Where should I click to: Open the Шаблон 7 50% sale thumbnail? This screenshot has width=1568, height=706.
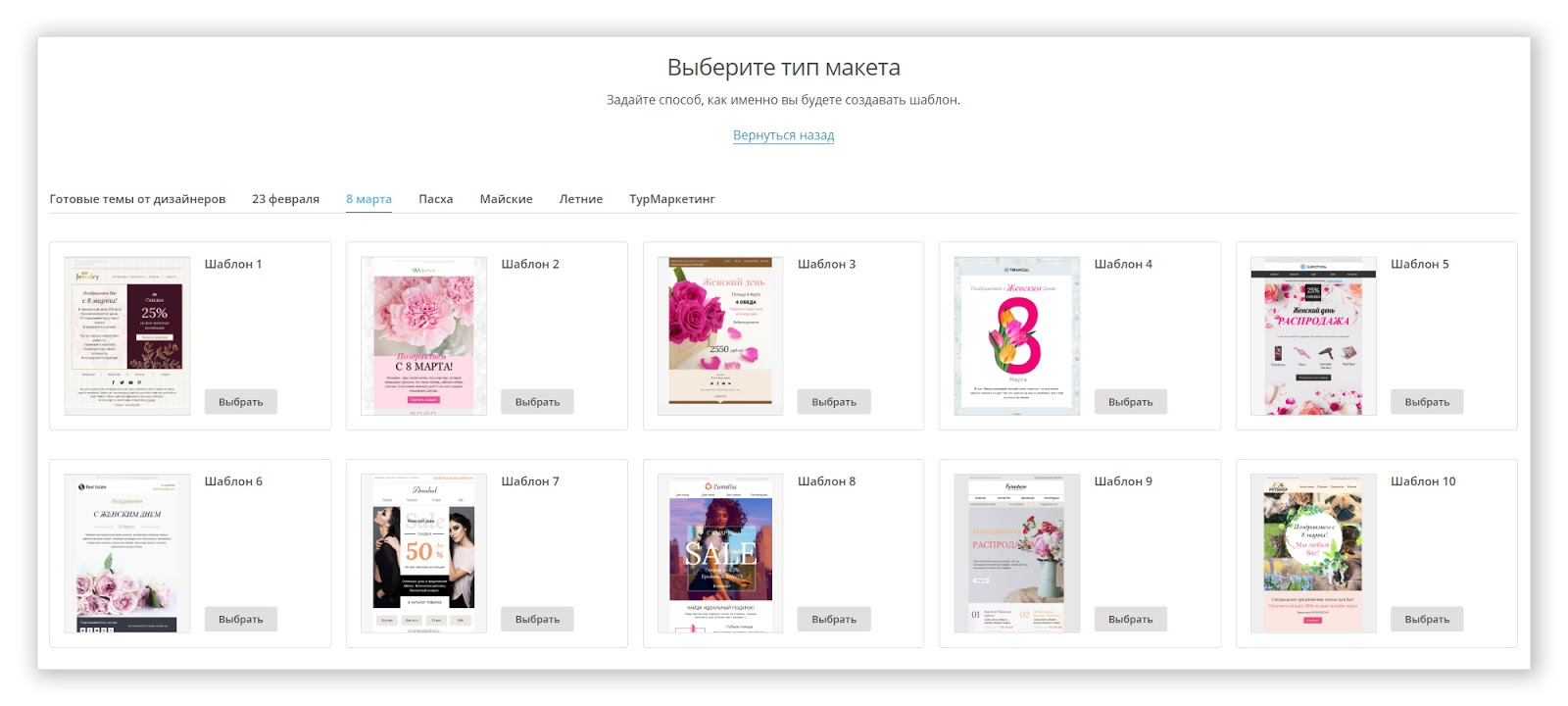coord(424,554)
